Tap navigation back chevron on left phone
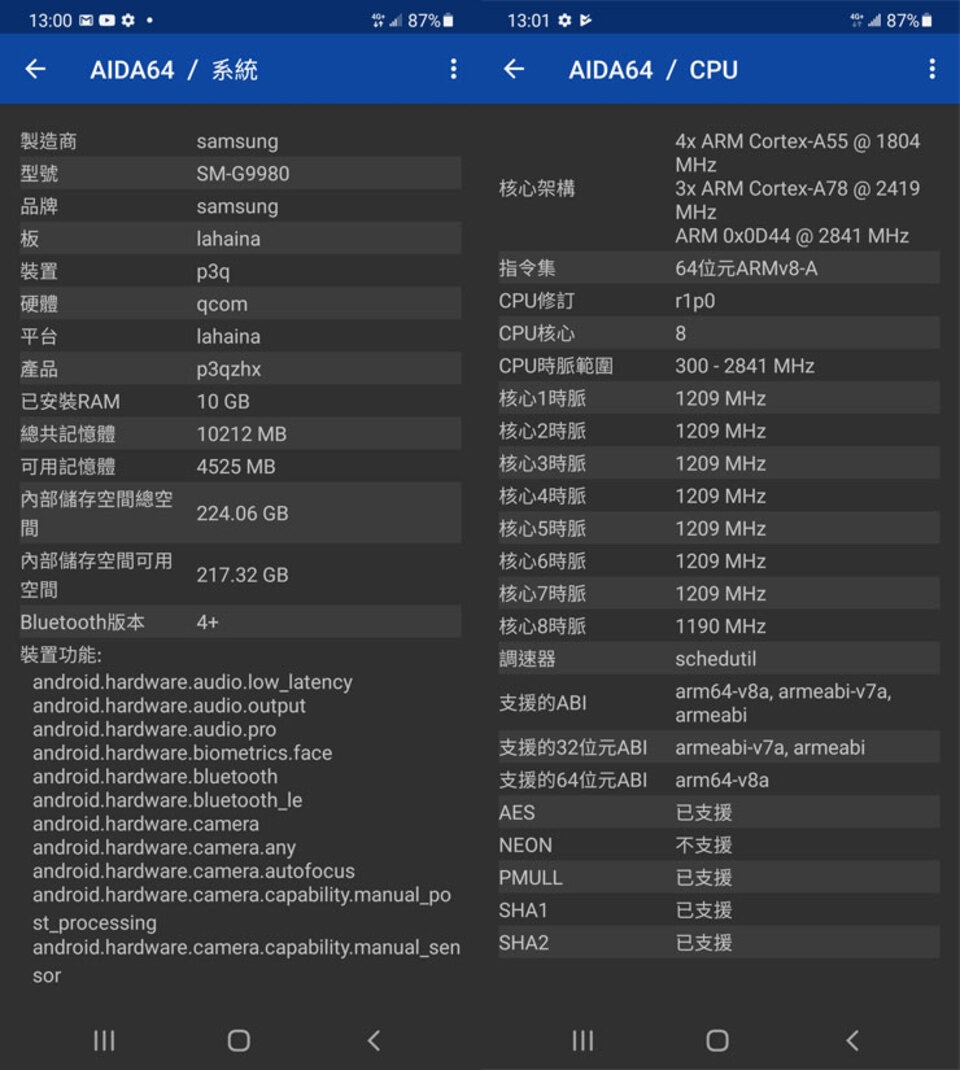Viewport: 960px width, 1070px height. click(x=374, y=1041)
